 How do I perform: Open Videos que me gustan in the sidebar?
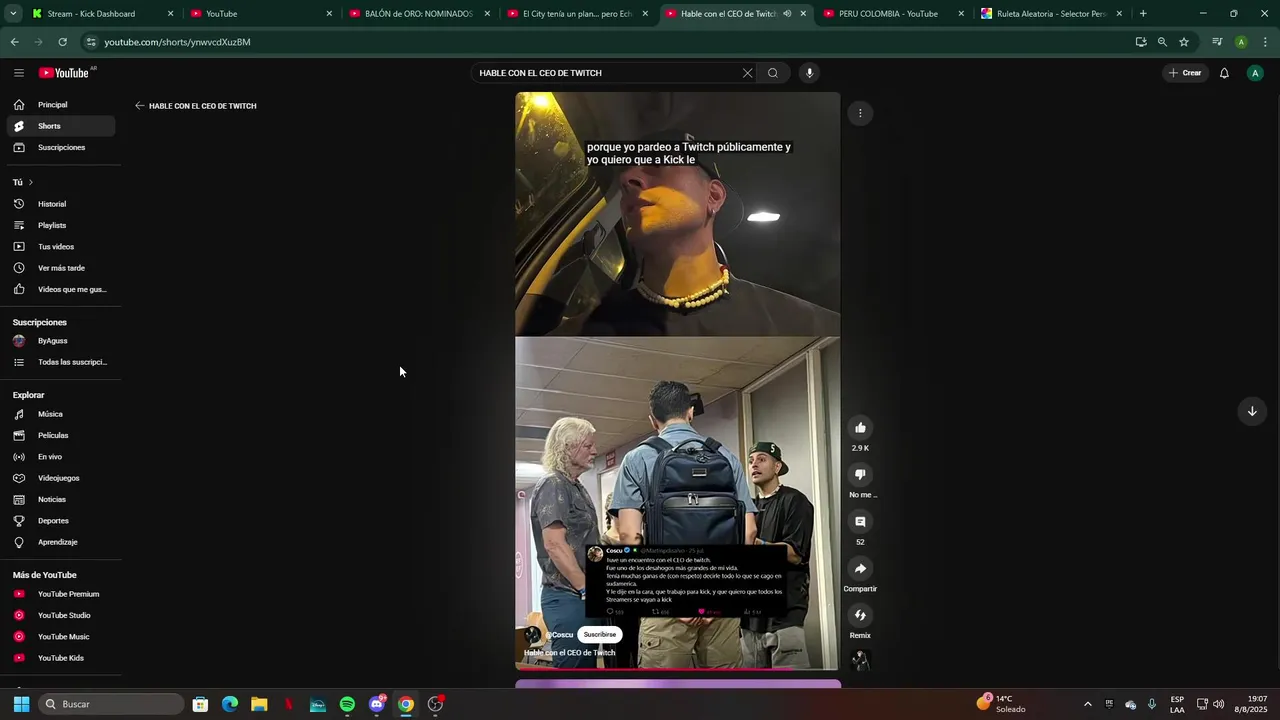point(60,290)
